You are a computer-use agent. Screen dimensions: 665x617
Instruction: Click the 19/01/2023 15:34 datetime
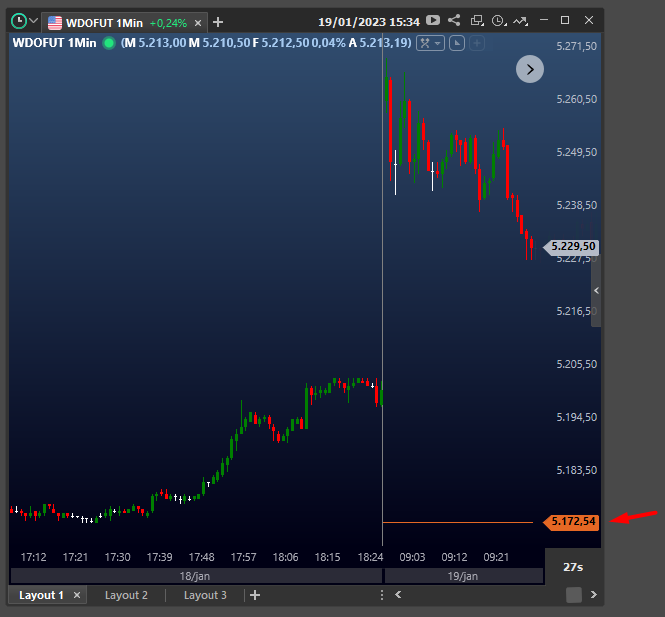coord(369,22)
